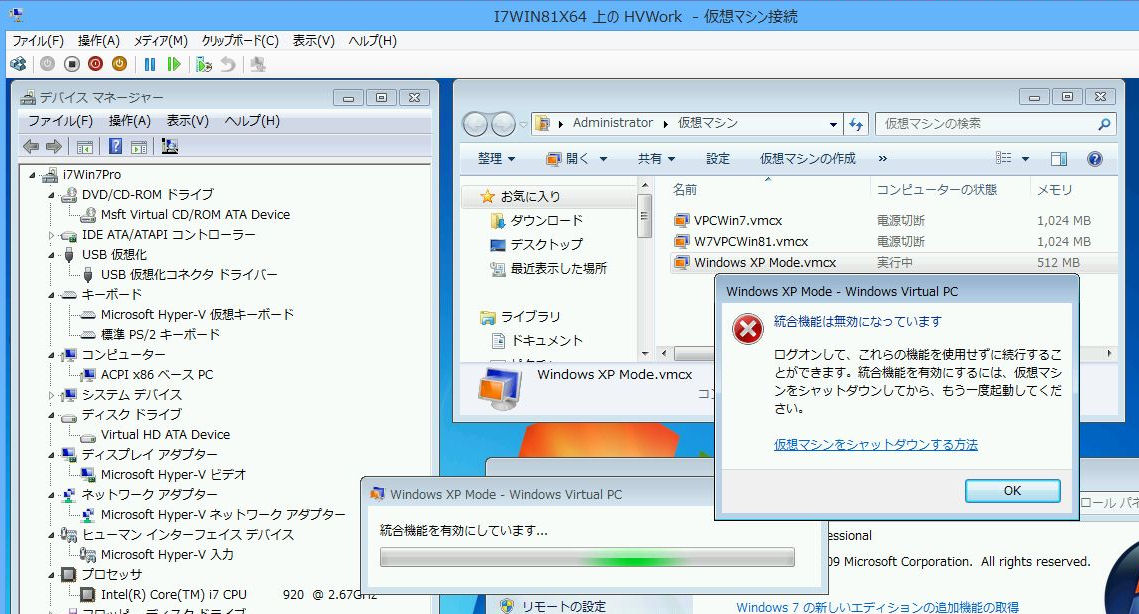Select the VPCWin7.vmcx file icon
1139x614 pixels.
(681, 221)
